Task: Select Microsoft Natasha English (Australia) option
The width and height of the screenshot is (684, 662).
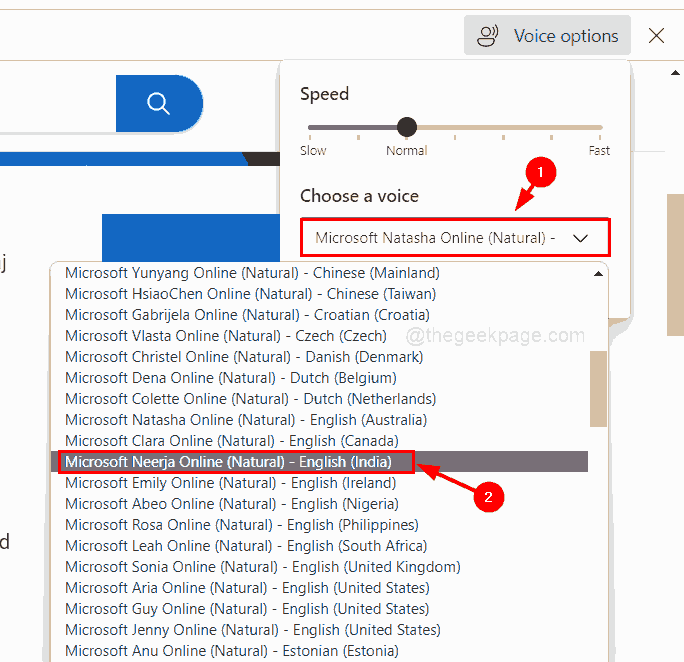Action: point(246,420)
